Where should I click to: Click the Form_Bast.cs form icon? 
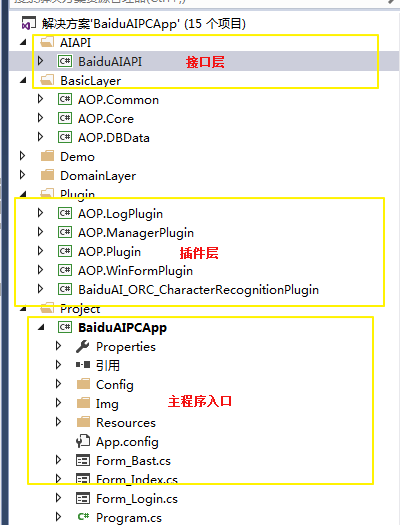83,461
